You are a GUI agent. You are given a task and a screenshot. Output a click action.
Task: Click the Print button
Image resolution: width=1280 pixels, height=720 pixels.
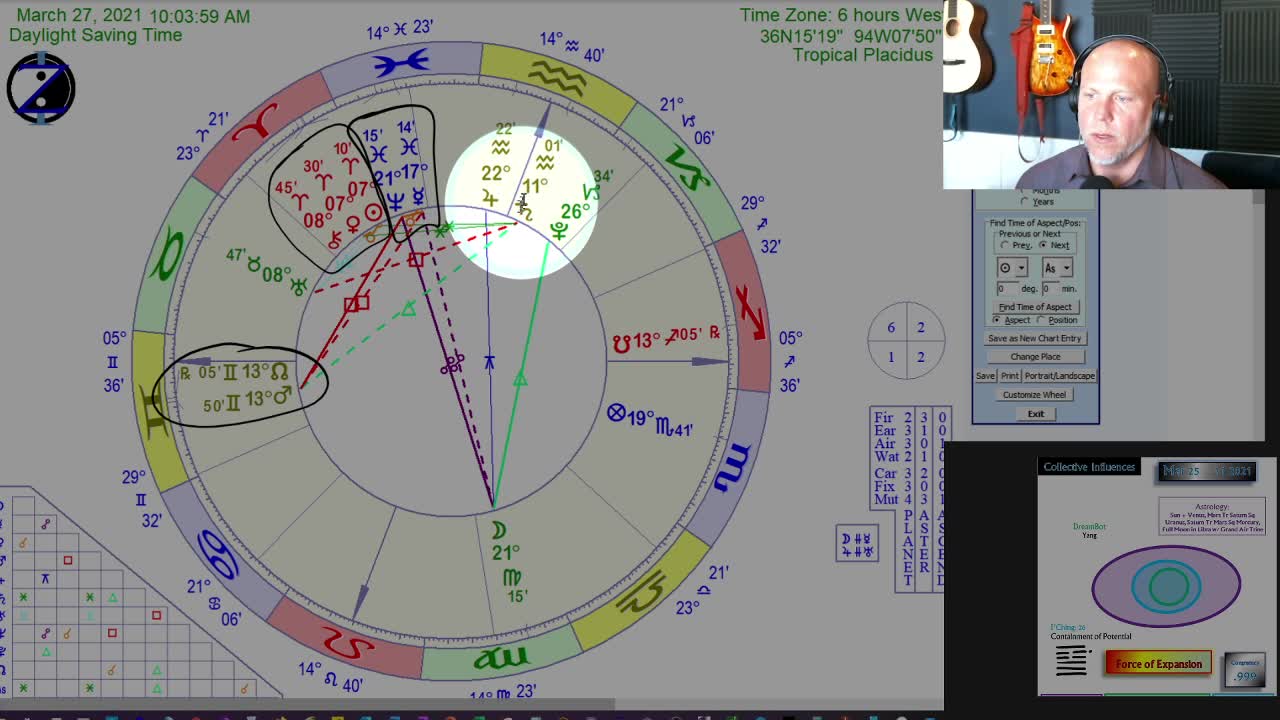(1010, 376)
